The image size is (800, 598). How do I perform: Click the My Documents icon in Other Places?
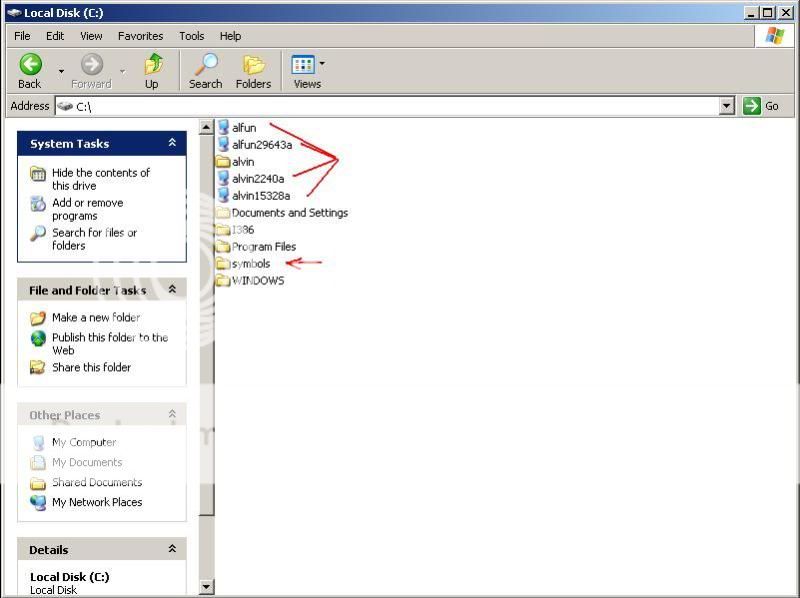tap(38, 462)
